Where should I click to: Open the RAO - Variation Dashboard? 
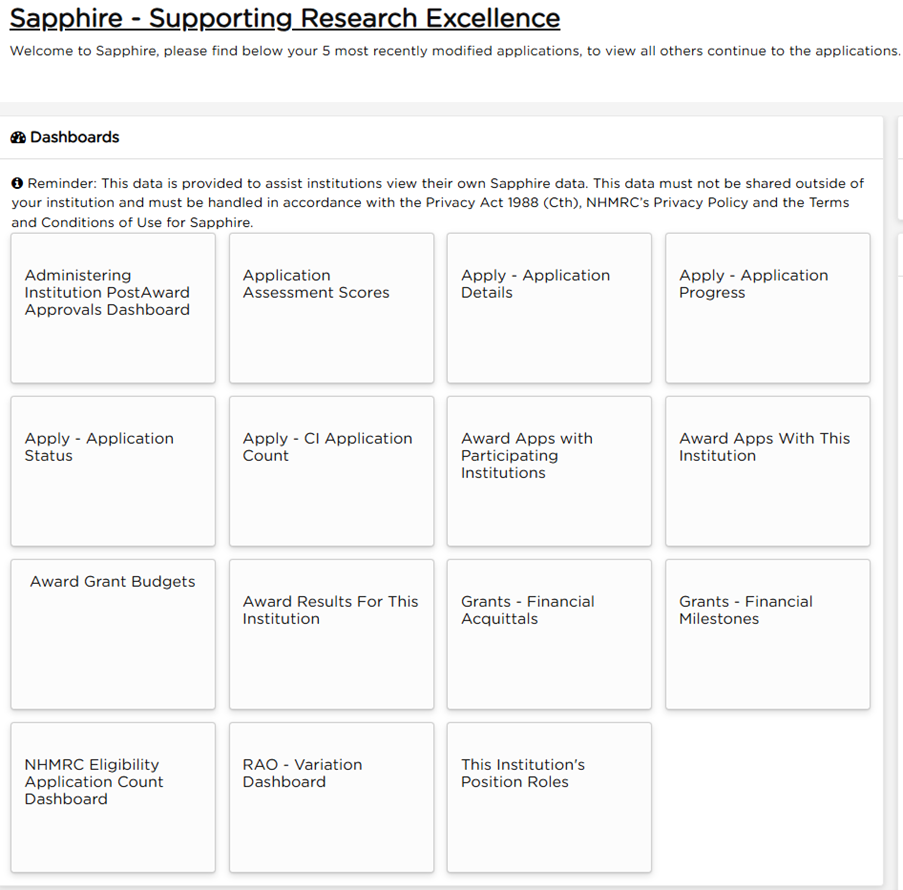pos(331,796)
